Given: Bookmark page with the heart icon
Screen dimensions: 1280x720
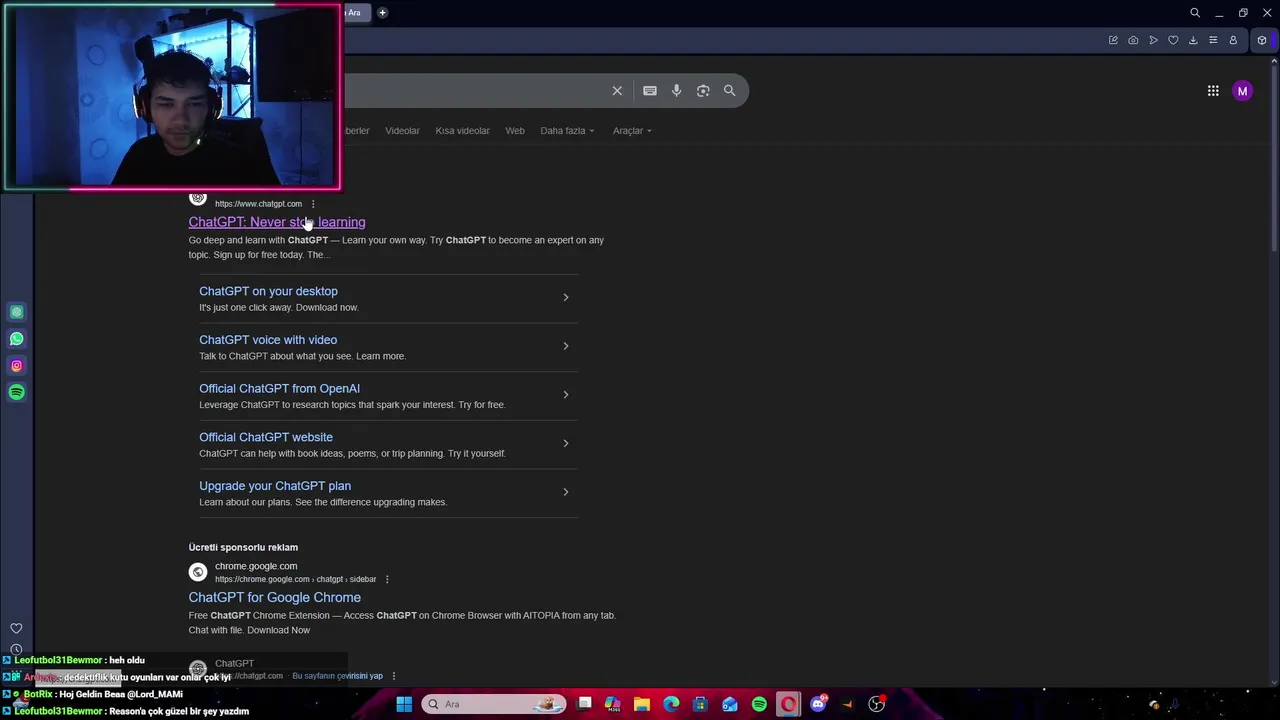Looking at the screenshot, I should point(1173,40).
